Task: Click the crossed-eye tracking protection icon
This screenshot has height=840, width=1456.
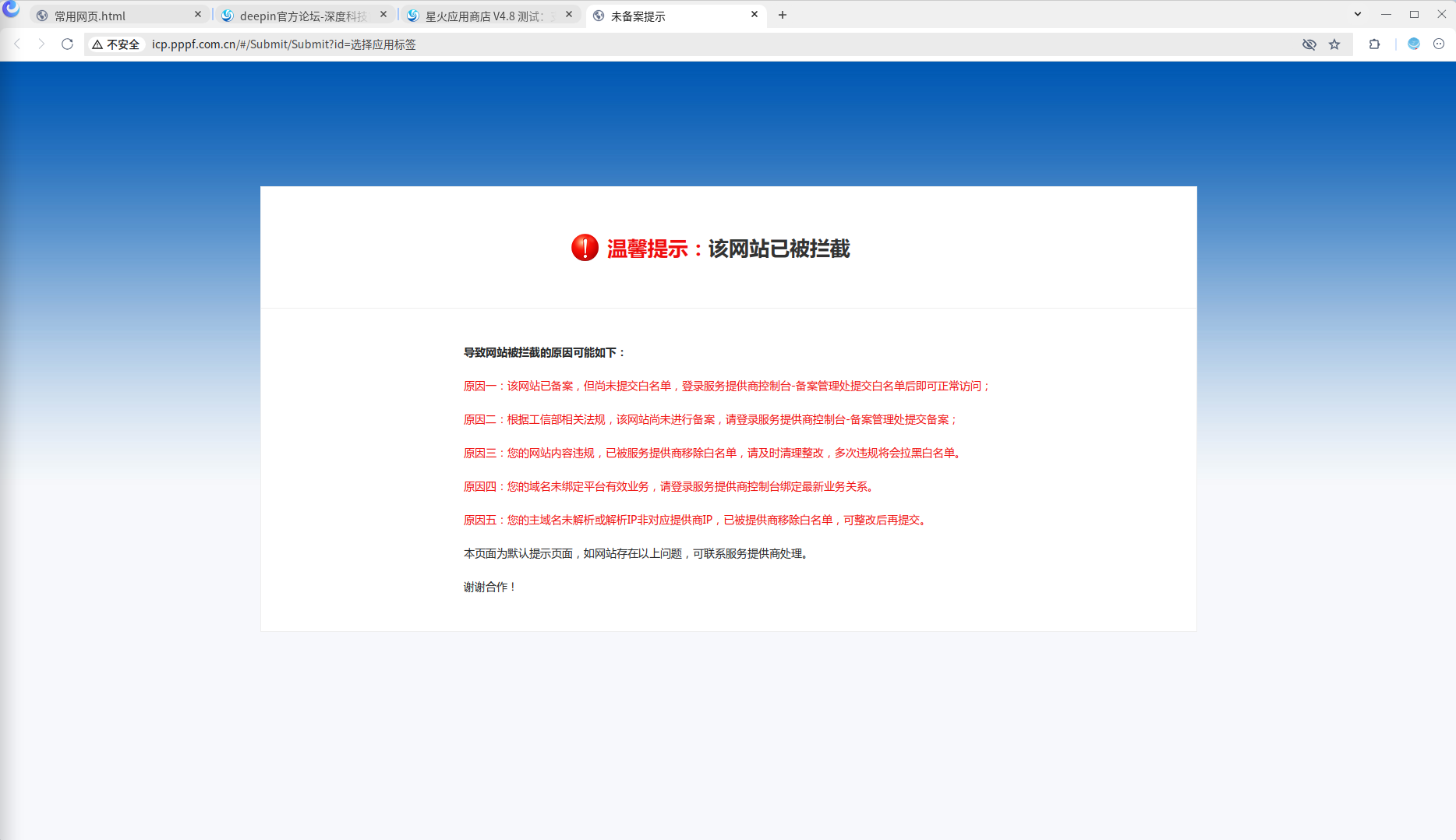Action: 1309,44
